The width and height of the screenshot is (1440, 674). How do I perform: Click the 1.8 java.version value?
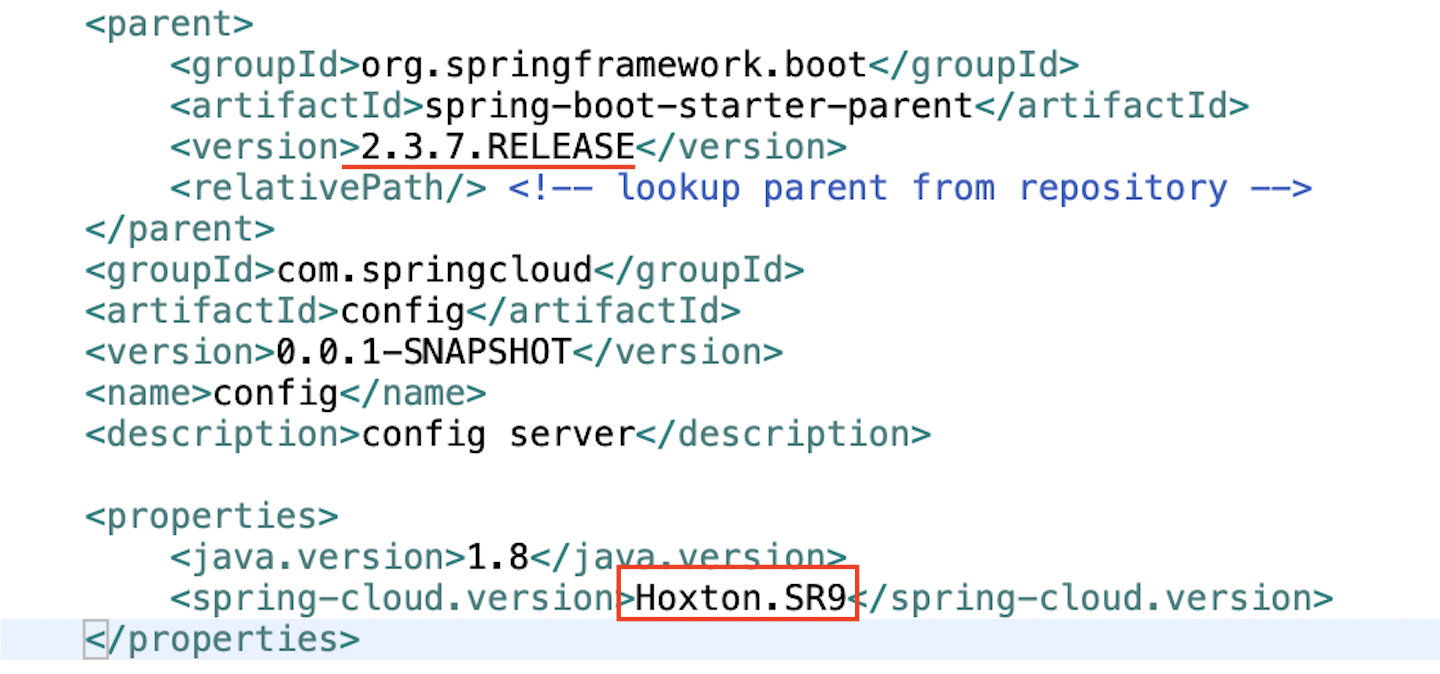coord(498,557)
